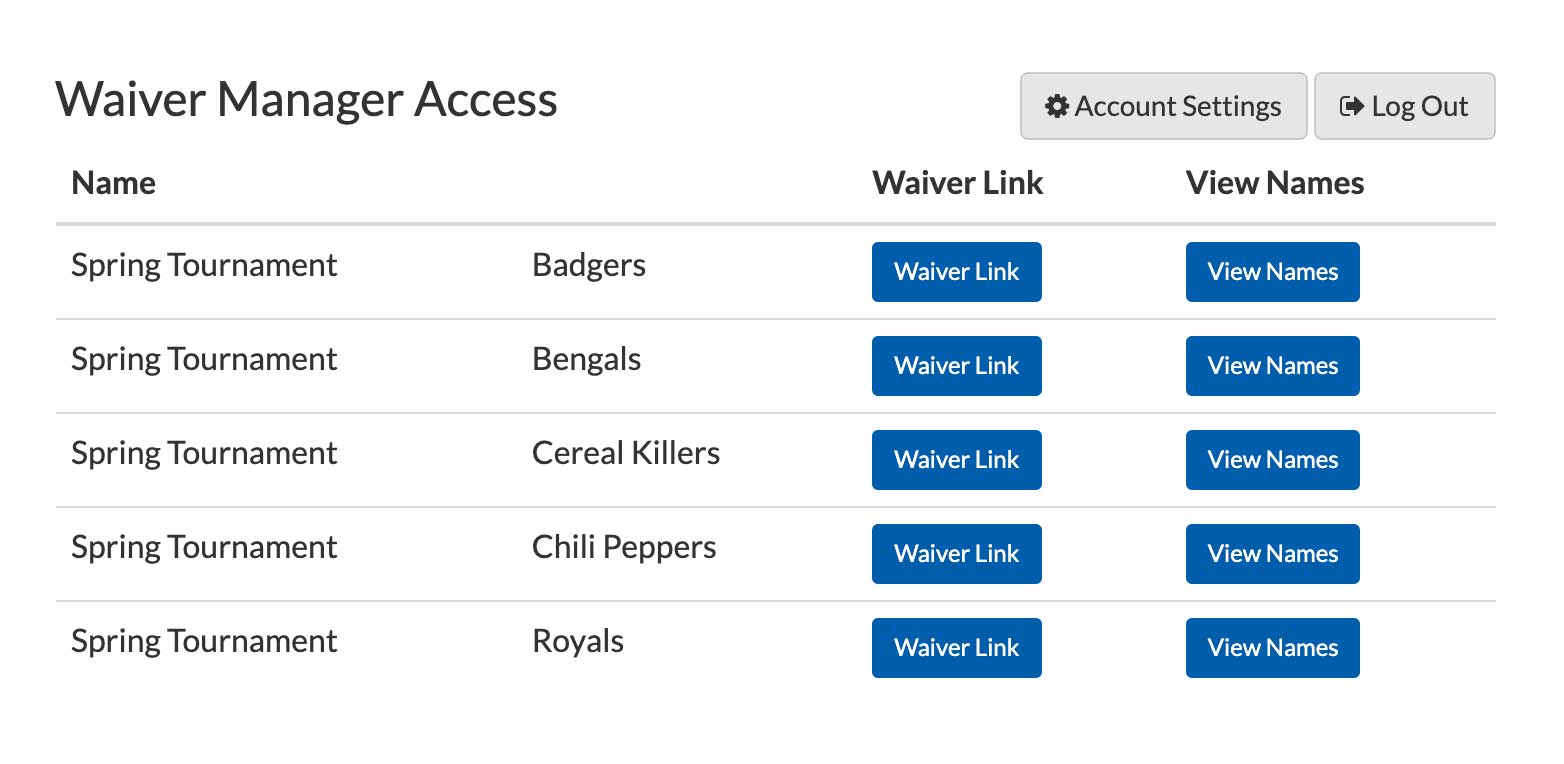Click the gear icon on Account Settings

(x=1057, y=106)
